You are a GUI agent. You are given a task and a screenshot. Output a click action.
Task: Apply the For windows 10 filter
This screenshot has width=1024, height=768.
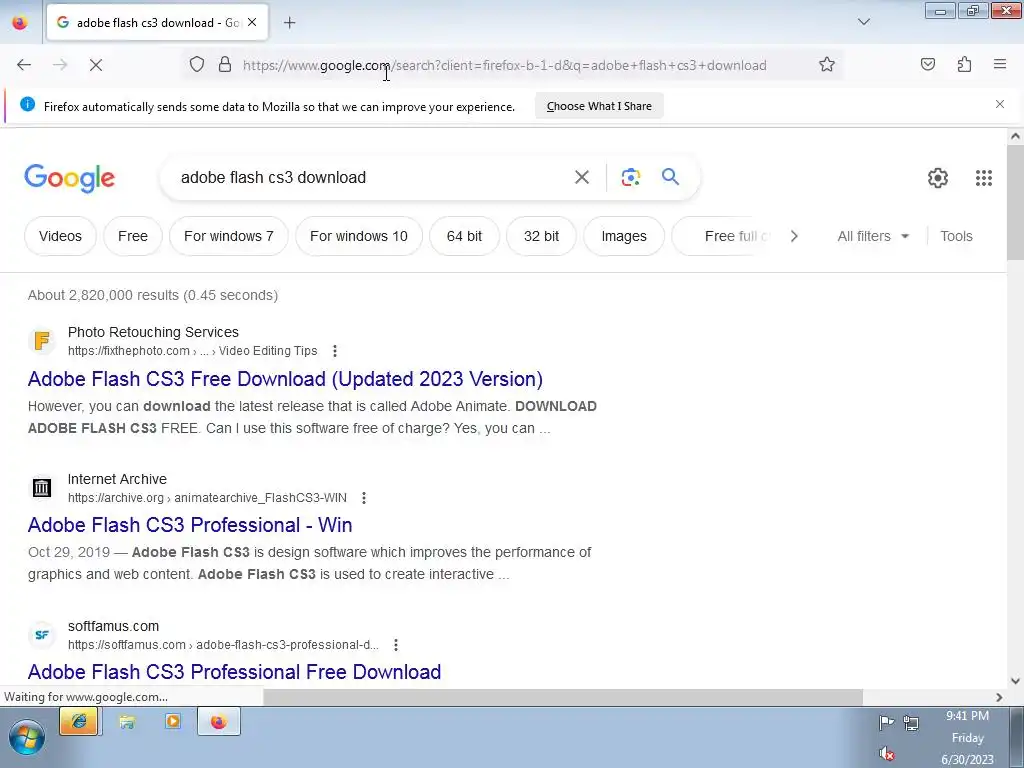pos(359,236)
